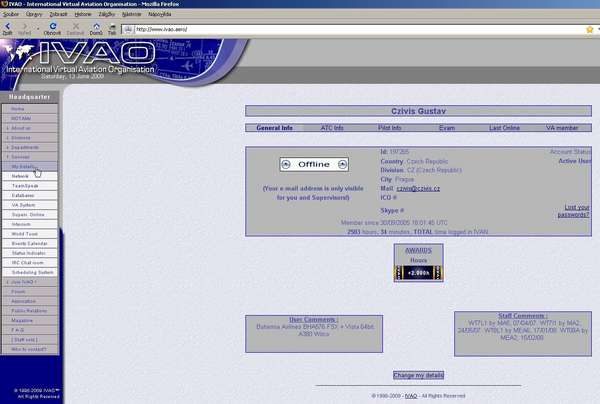
Task: Open the Zobrazit menu
Action: [x=58, y=14]
